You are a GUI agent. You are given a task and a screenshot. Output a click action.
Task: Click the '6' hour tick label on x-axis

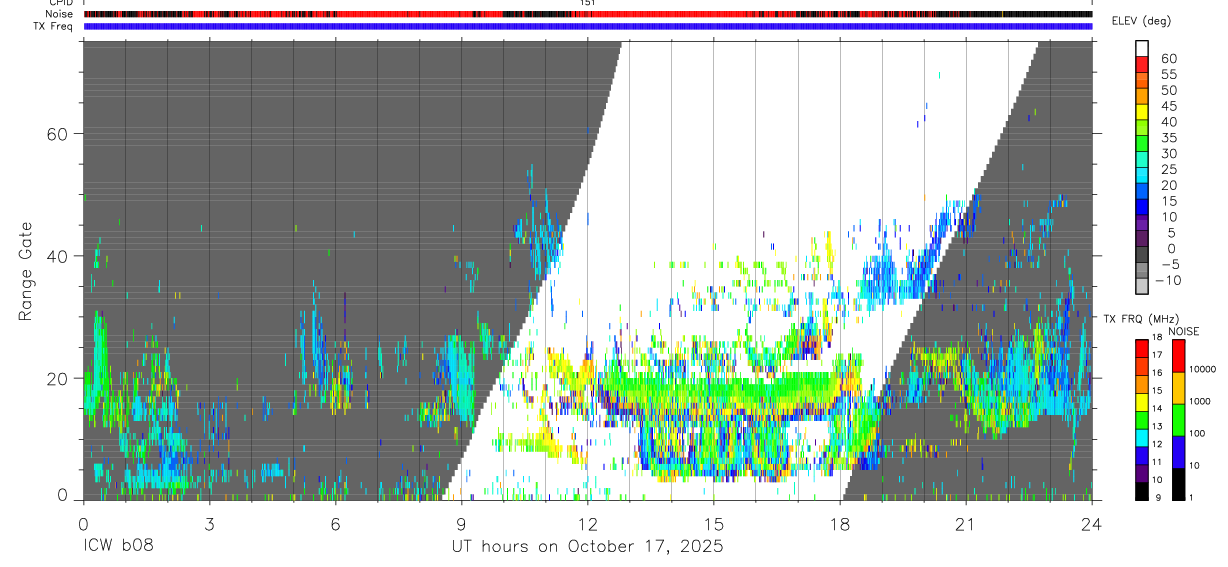tap(335, 524)
